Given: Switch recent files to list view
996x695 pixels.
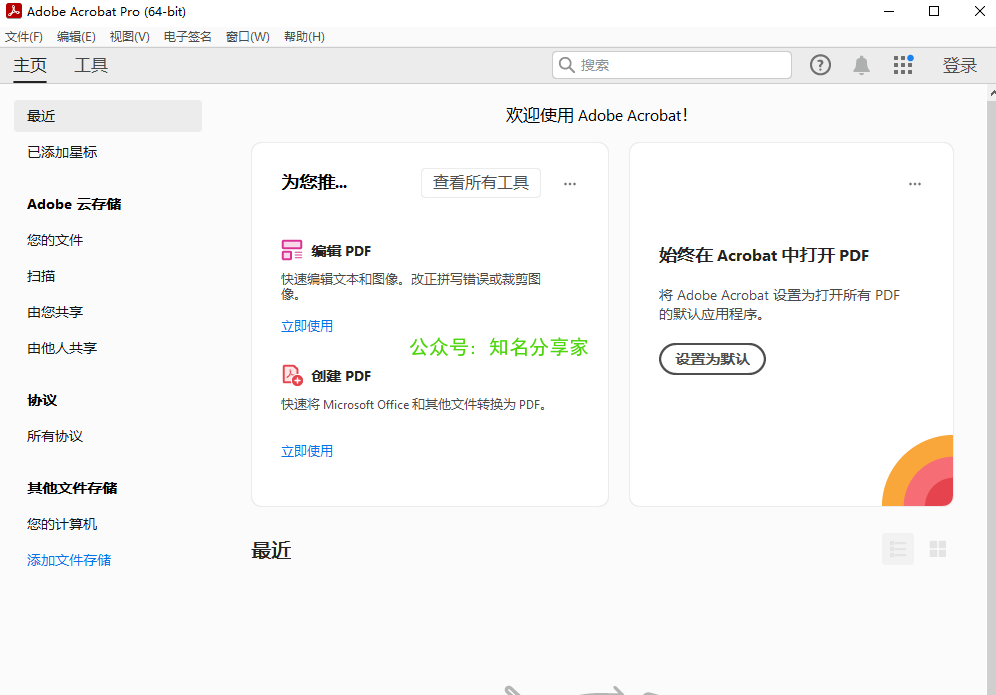Looking at the screenshot, I should pos(898,549).
